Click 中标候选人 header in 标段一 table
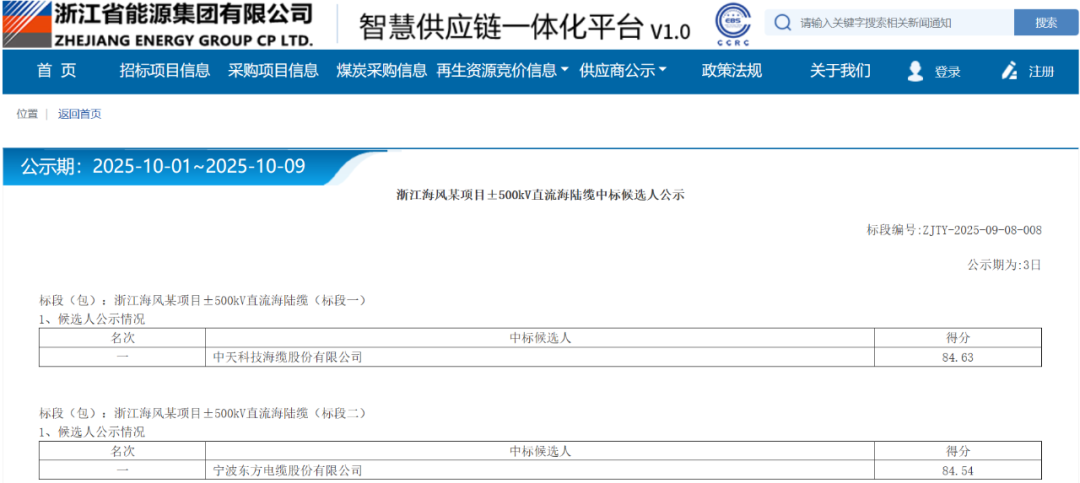The width and height of the screenshot is (1080, 483). click(539, 338)
